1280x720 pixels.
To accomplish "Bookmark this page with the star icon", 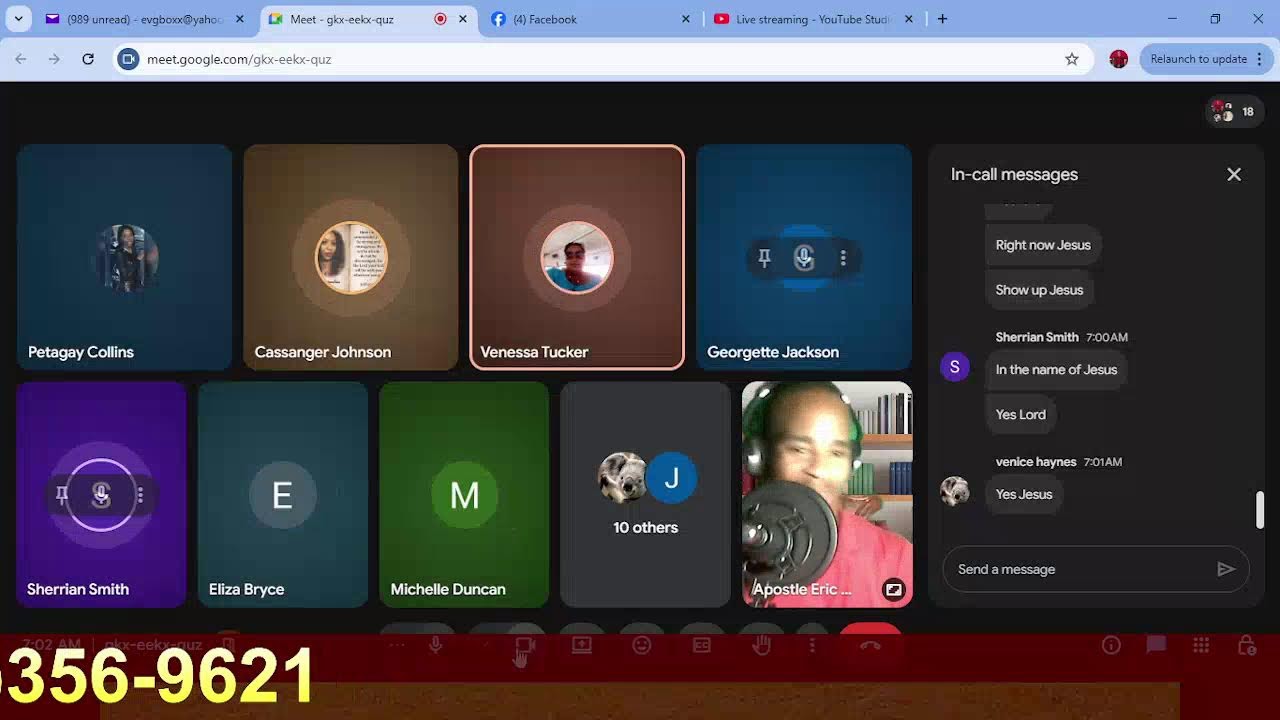I will [1072, 59].
